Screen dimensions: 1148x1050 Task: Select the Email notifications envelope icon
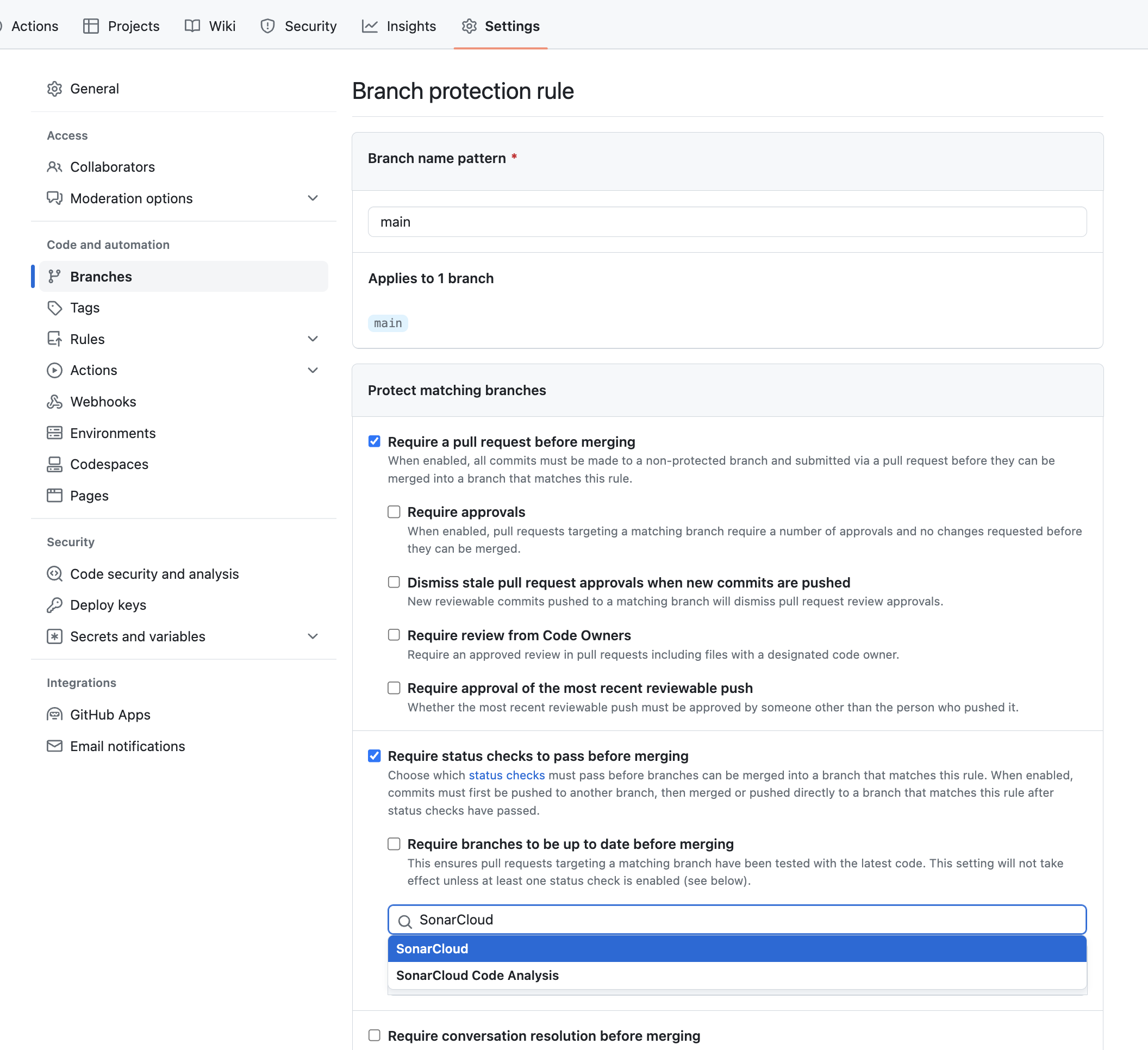click(55, 746)
